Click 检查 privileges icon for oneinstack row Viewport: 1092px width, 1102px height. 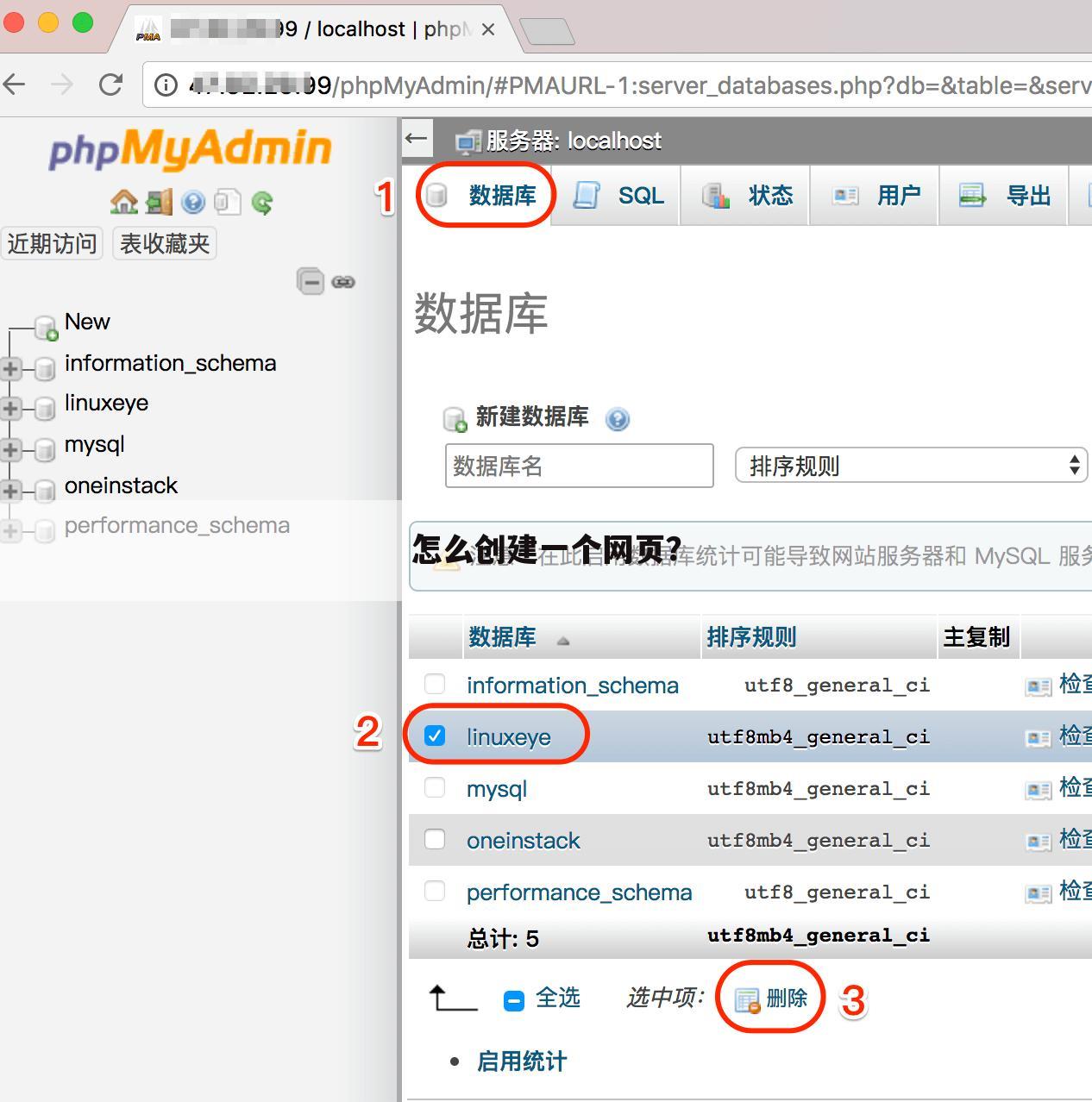[1039, 842]
